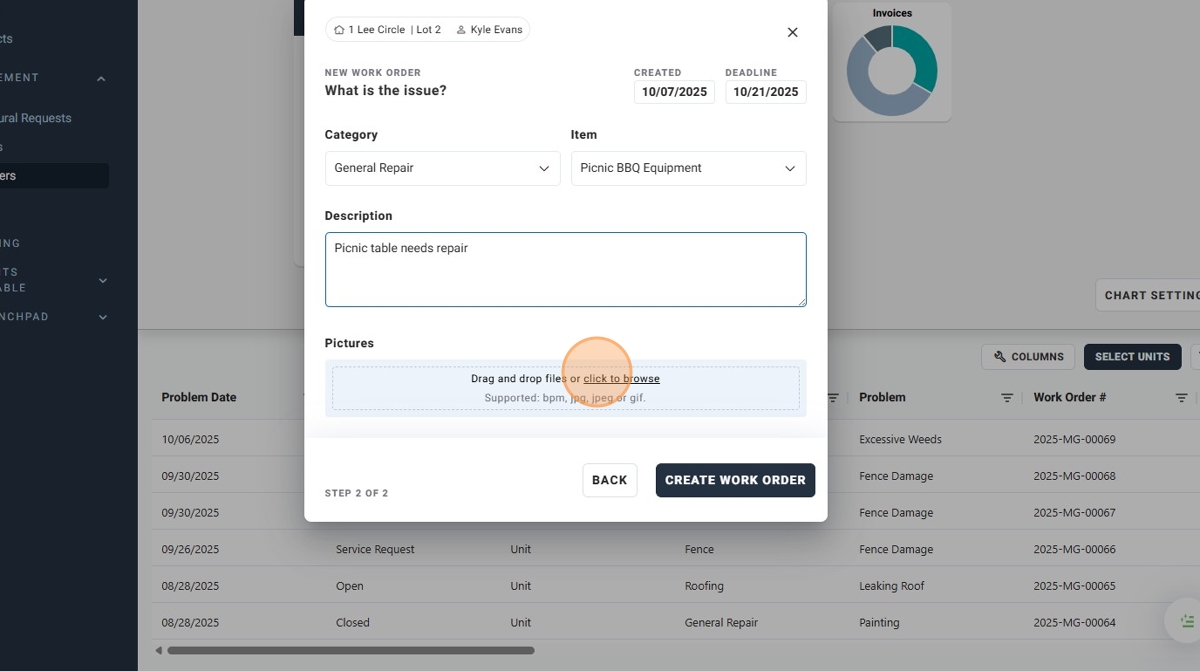
Task: Click the 10/06/2025 problem date cell
Action: 190,439
